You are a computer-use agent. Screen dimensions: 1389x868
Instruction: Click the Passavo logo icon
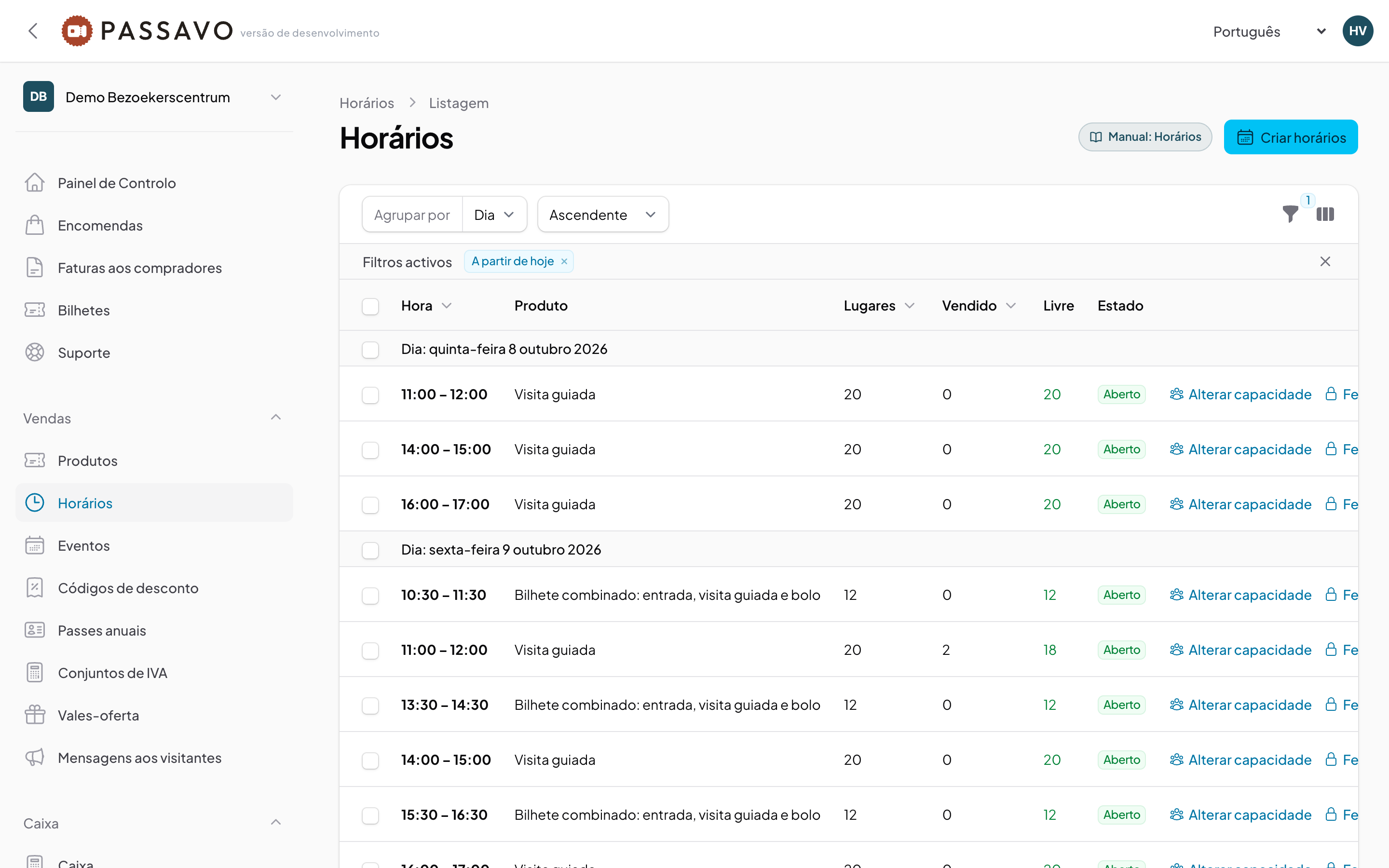(77, 31)
